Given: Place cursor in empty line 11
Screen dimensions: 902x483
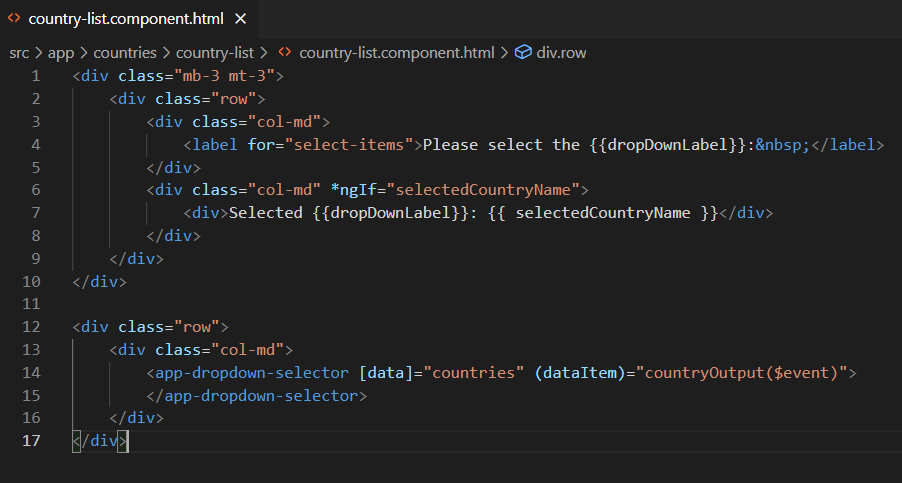Looking at the screenshot, I should pyautogui.click(x=300, y=304).
